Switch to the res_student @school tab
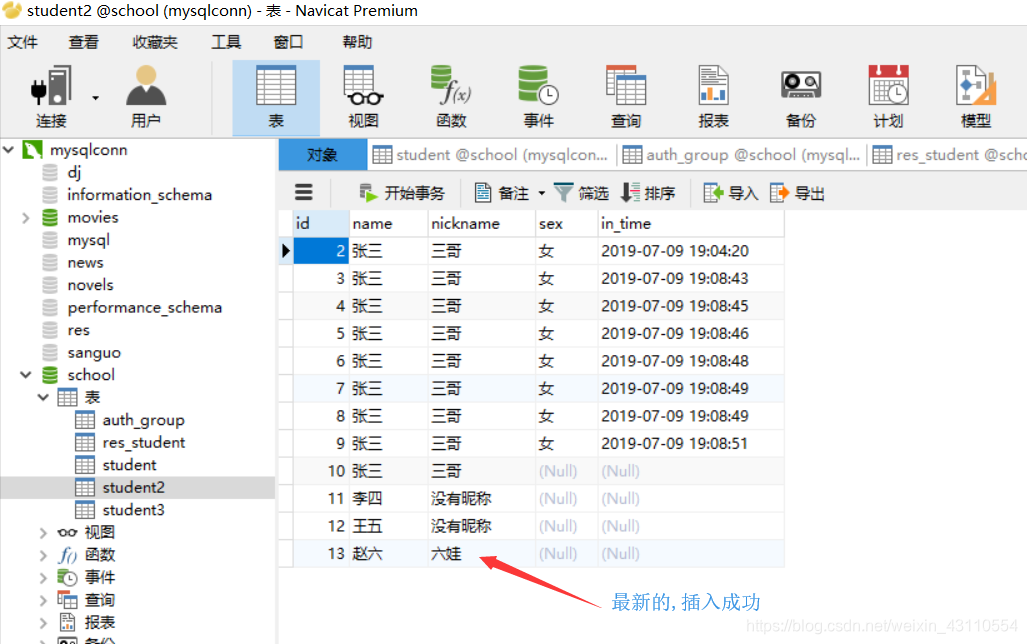Viewport: 1027px width, 644px height. click(948, 155)
